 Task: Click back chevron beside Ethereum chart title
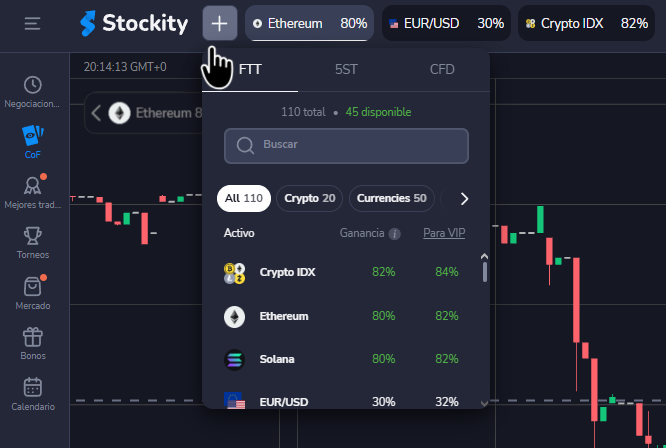pyautogui.click(x=96, y=113)
